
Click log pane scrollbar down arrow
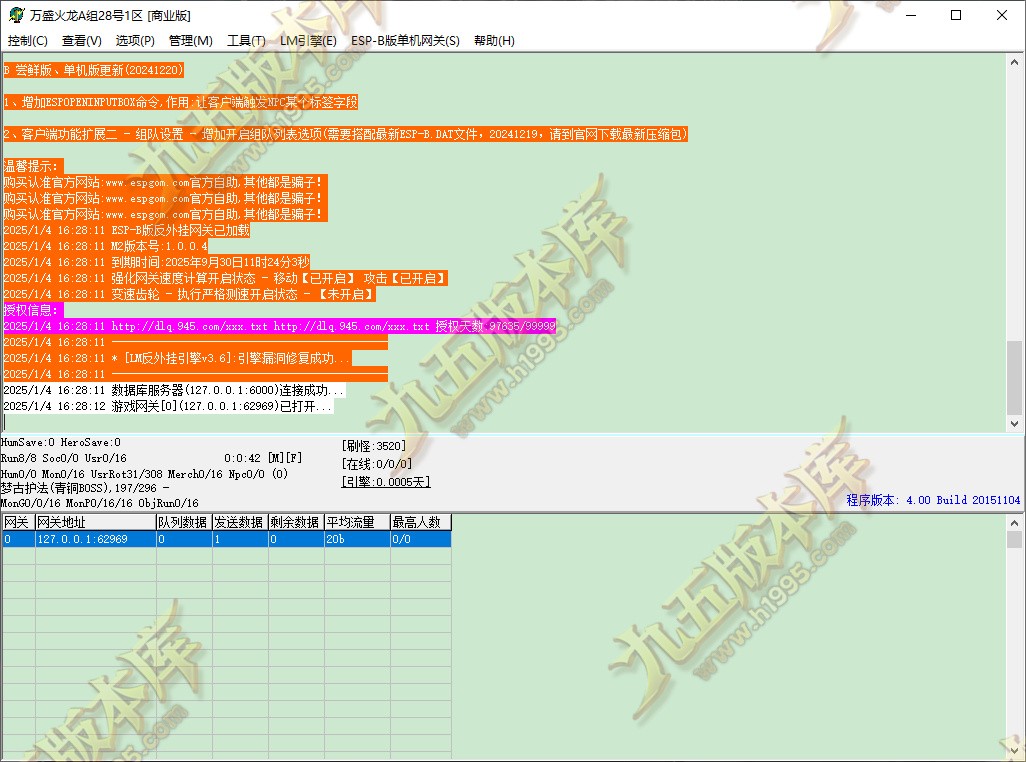pos(1014,424)
